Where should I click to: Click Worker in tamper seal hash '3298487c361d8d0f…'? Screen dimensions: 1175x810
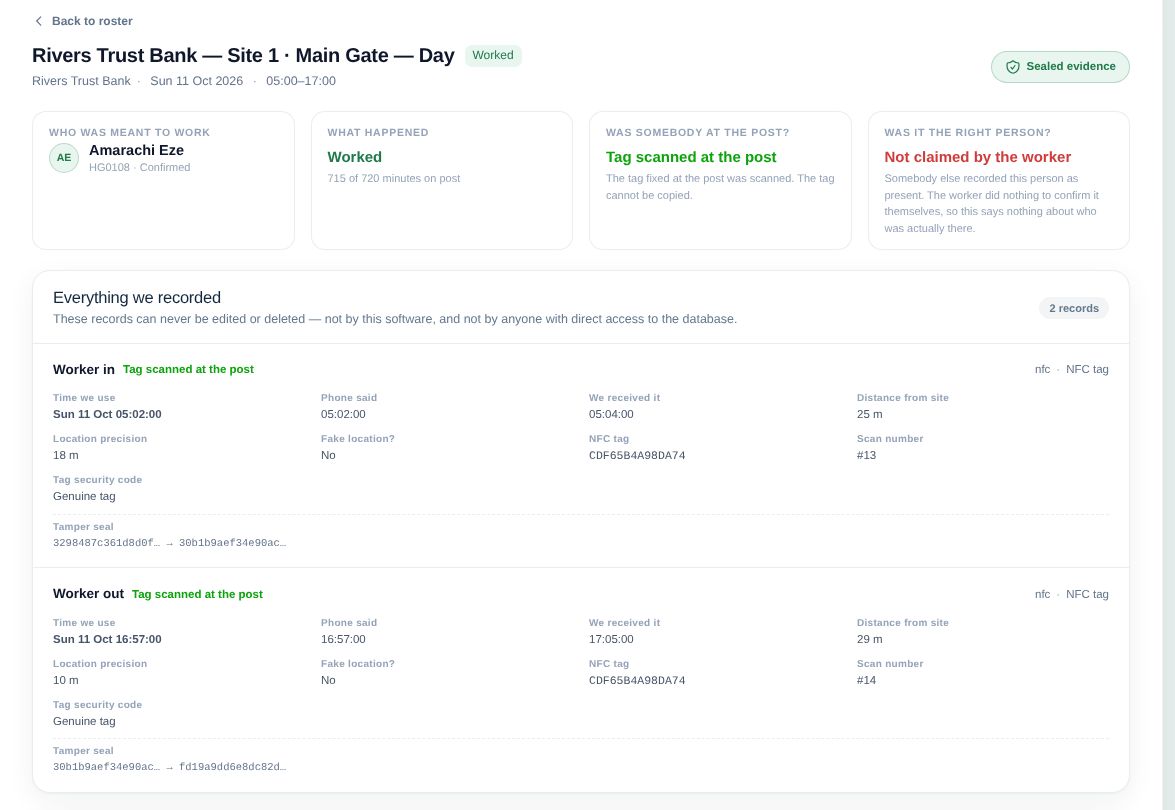coord(106,542)
